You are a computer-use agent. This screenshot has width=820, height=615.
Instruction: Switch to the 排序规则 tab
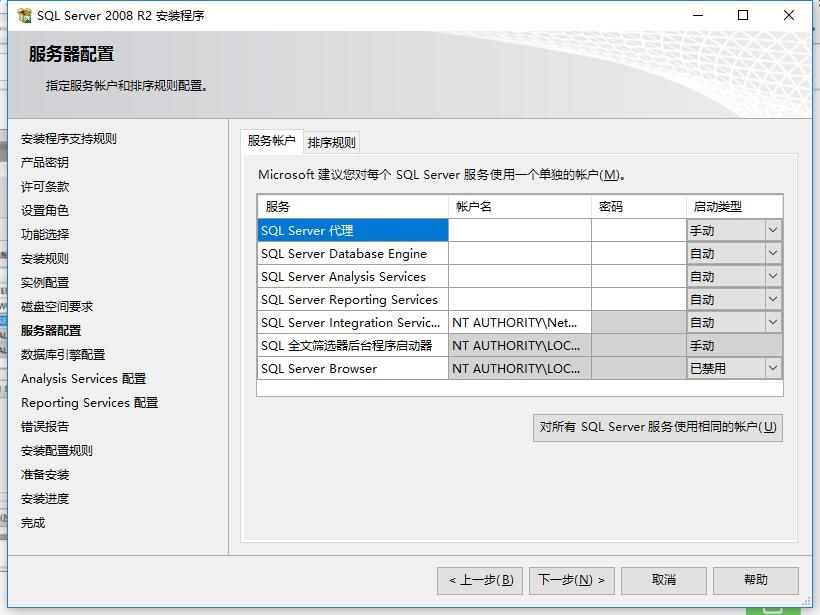pos(332,142)
